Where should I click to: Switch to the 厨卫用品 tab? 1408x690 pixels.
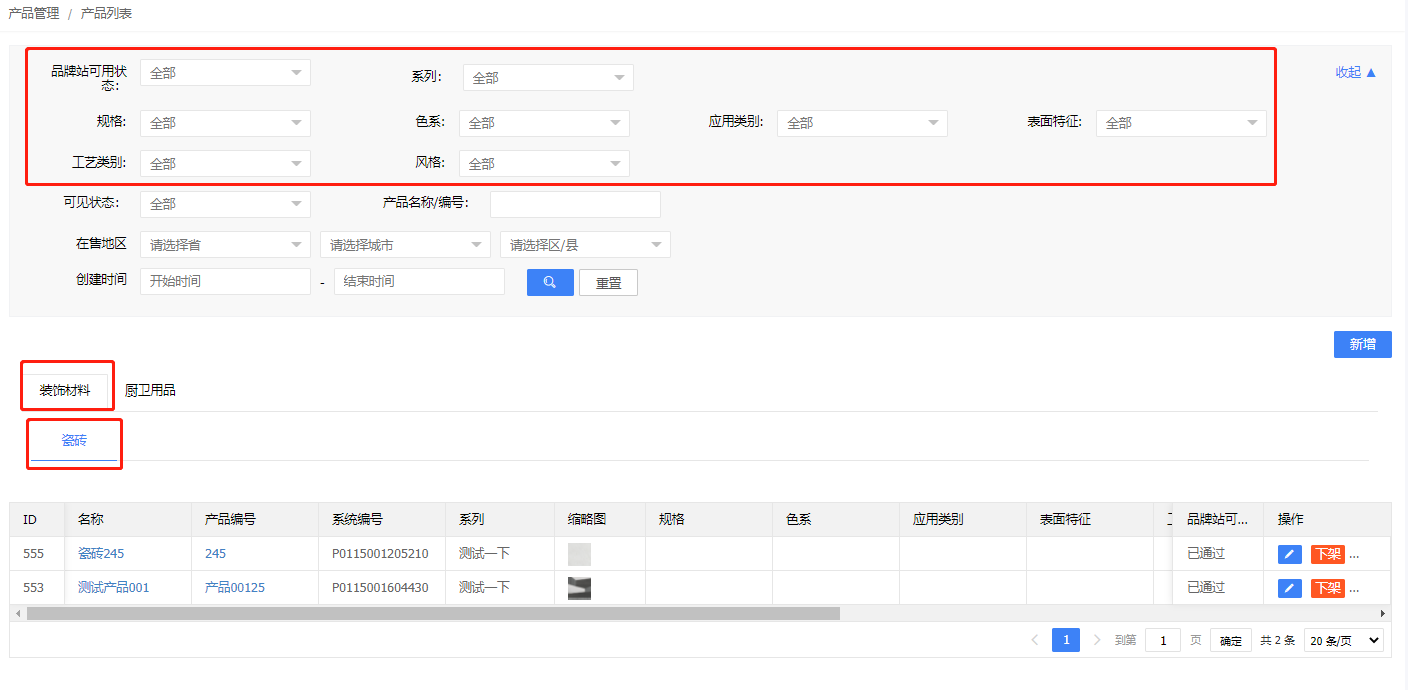coord(150,390)
